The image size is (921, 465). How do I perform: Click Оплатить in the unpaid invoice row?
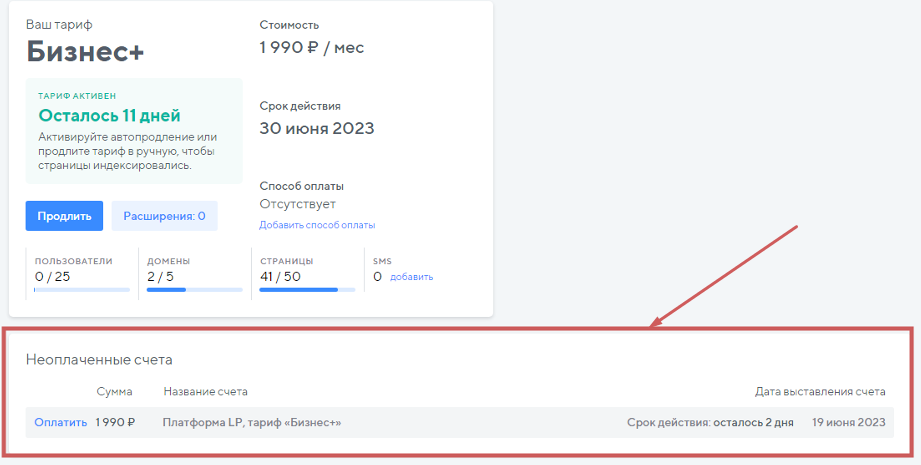61,423
